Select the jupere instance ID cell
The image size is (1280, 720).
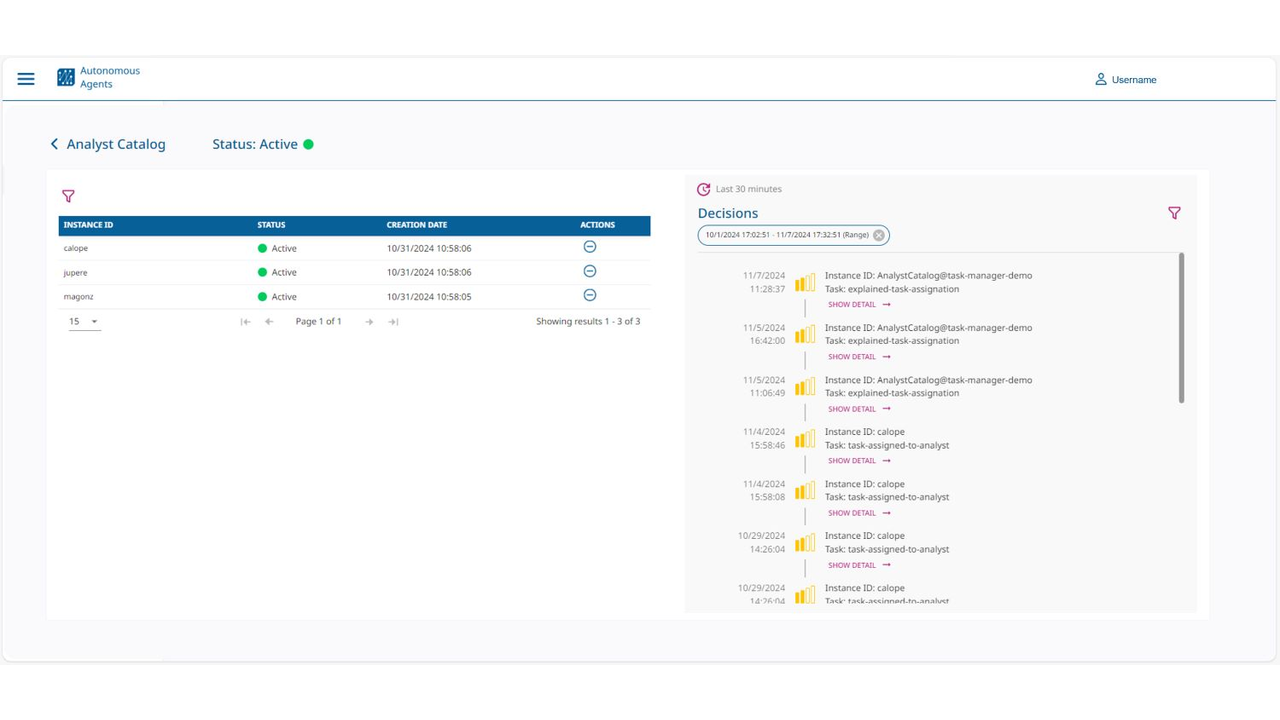click(x=75, y=272)
